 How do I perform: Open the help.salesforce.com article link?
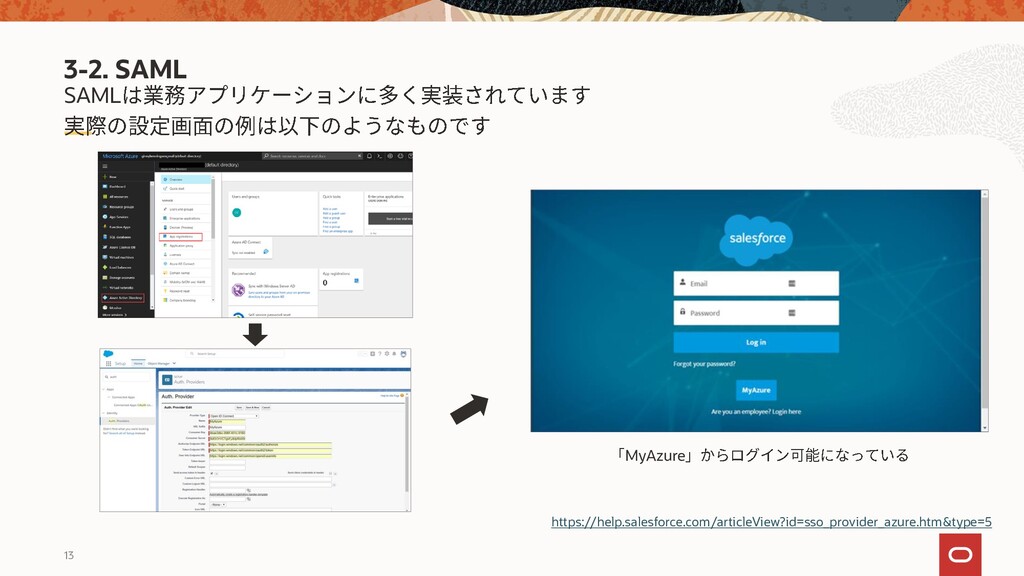(x=771, y=522)
